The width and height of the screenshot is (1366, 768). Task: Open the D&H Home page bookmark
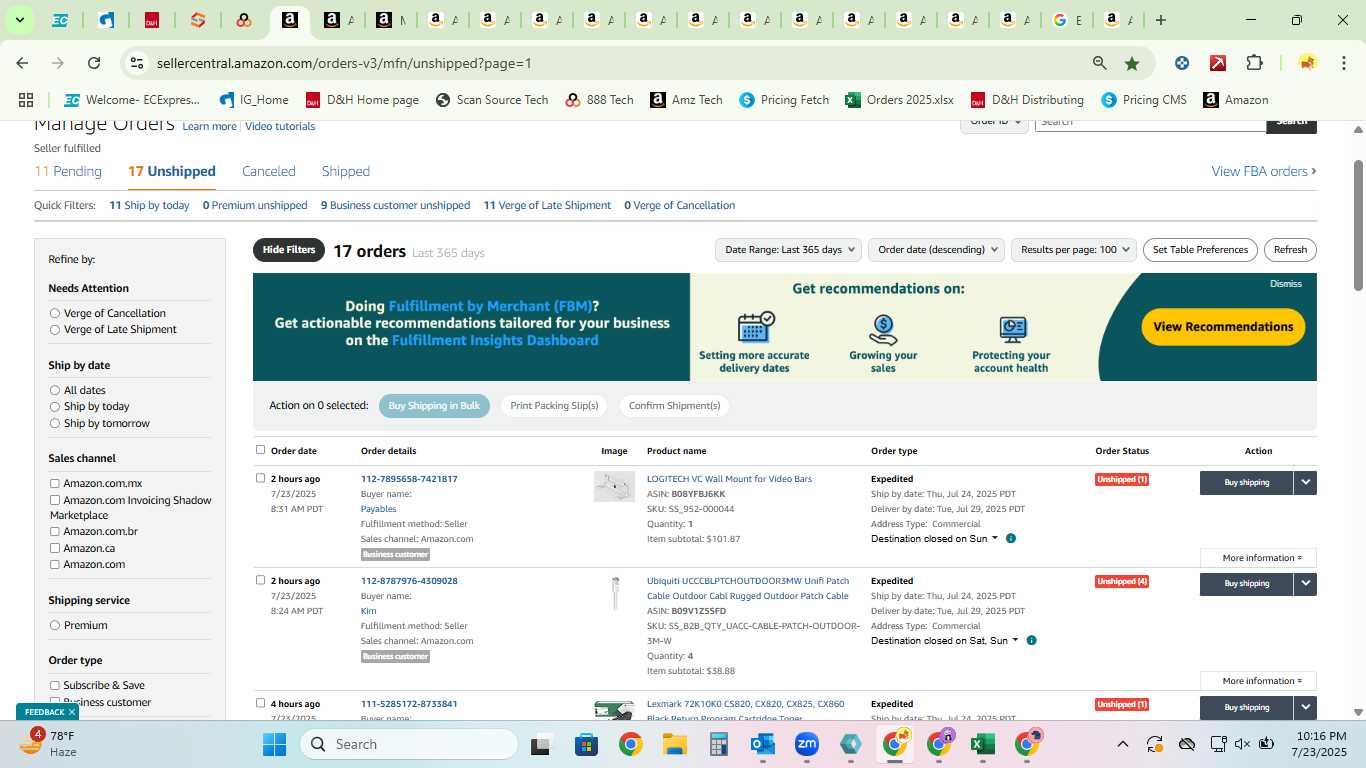tap(361, 100)
